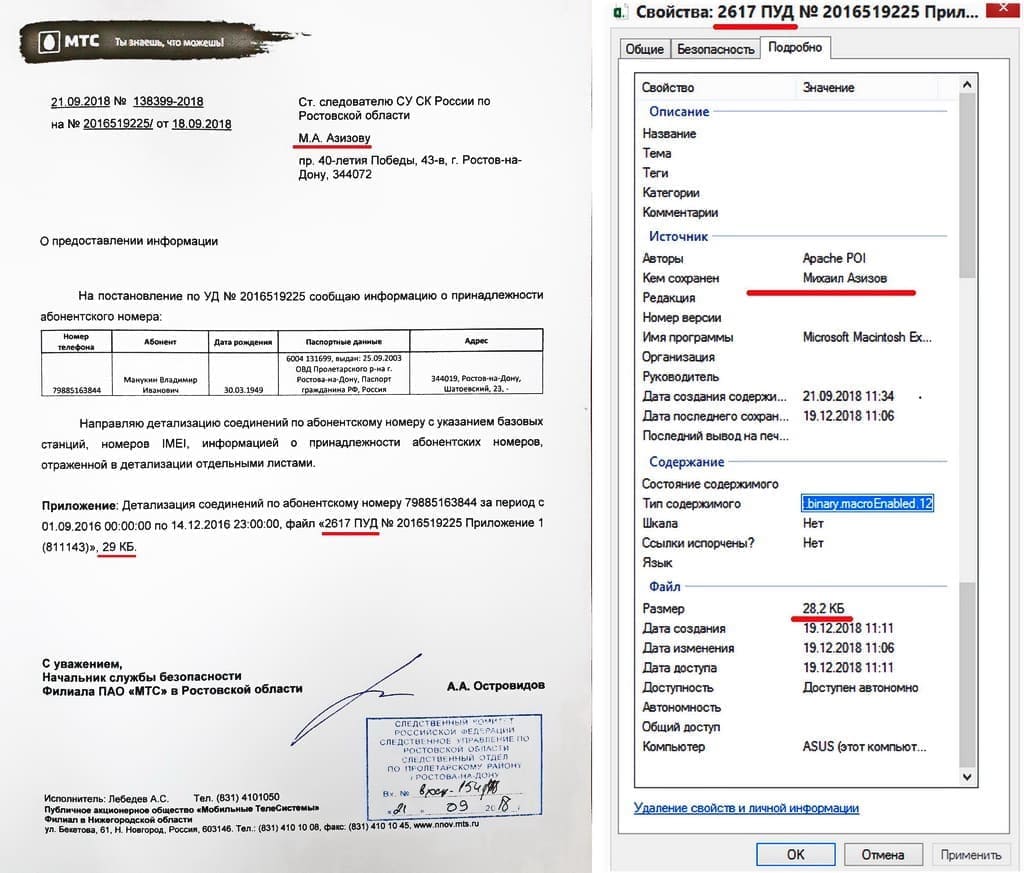
Task: Click Дата последнего сохранения value 19.12.2018 11:06
Action: click(x=848, y=416)
